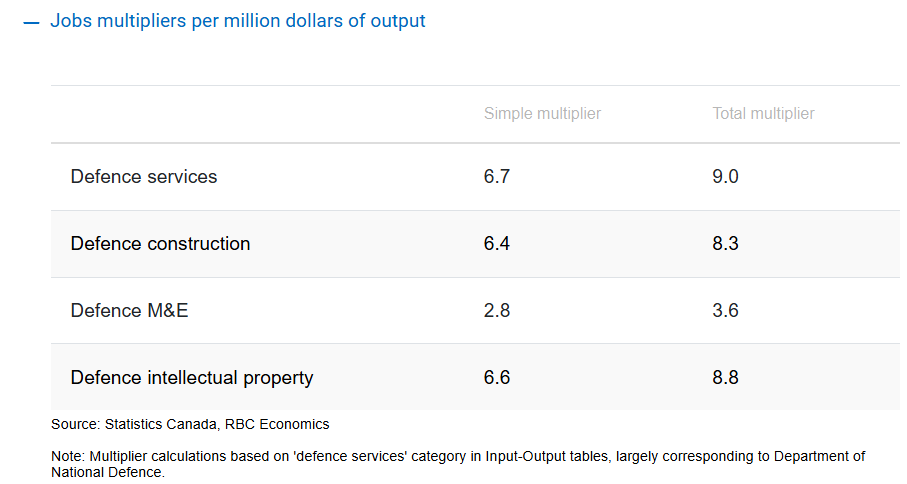Select the Simple multiplier column header
907x484 pixels.
(x=542, y=114)
